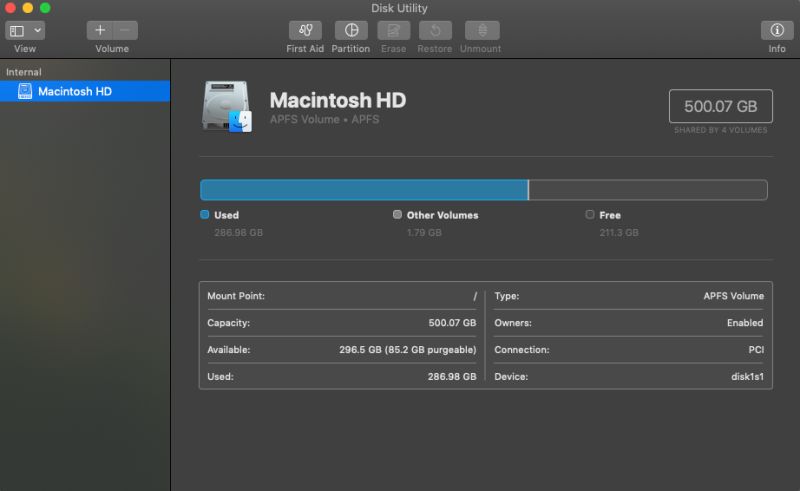The image size is (800, 491).
Task: Click the Available 296.5 GB purgeable value
Action: click(x=408, y=350)
